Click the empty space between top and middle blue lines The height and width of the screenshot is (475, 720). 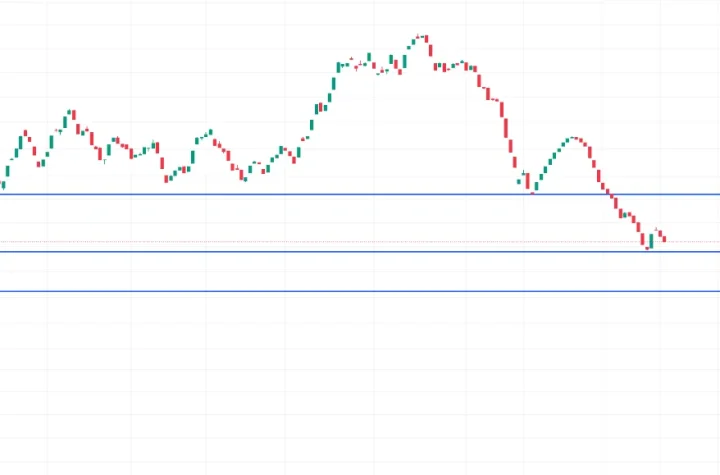click(x=300, y=222)
